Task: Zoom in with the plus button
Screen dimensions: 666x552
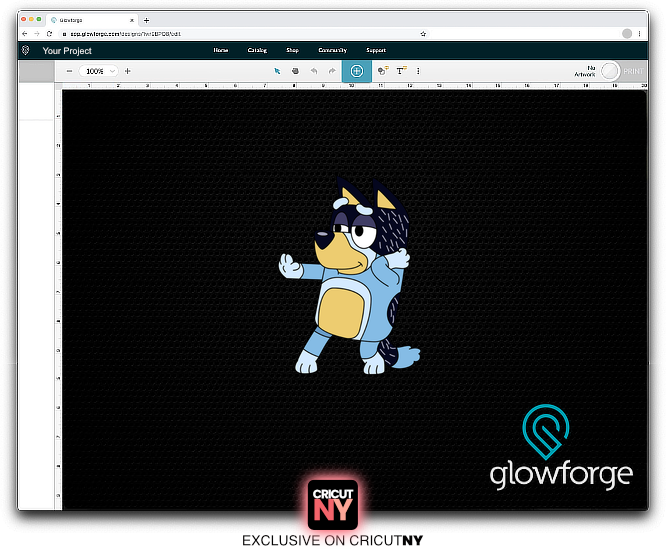Action: coord(127,71)
